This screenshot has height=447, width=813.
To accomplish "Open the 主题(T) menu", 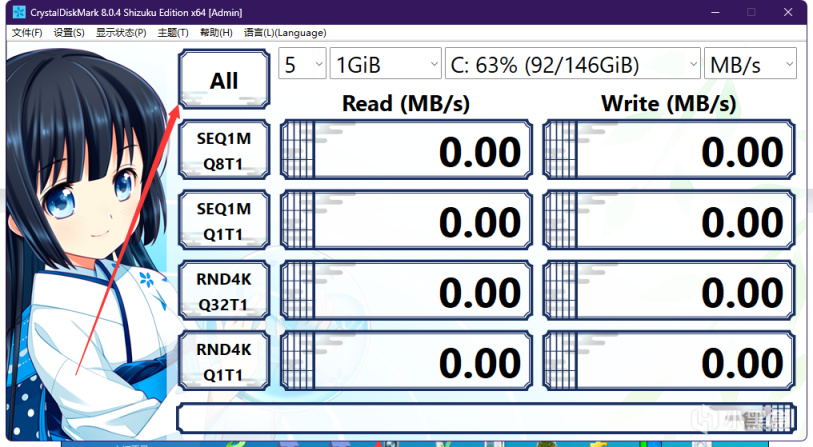I will [x=173, y=33].
